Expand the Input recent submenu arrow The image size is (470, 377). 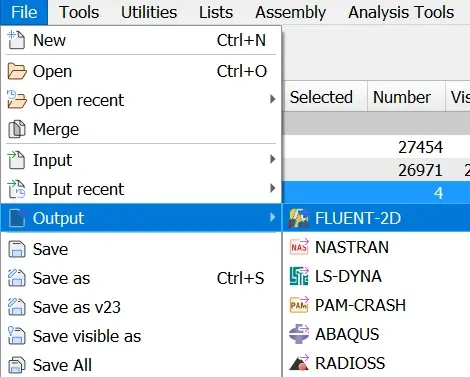[273, 188]
